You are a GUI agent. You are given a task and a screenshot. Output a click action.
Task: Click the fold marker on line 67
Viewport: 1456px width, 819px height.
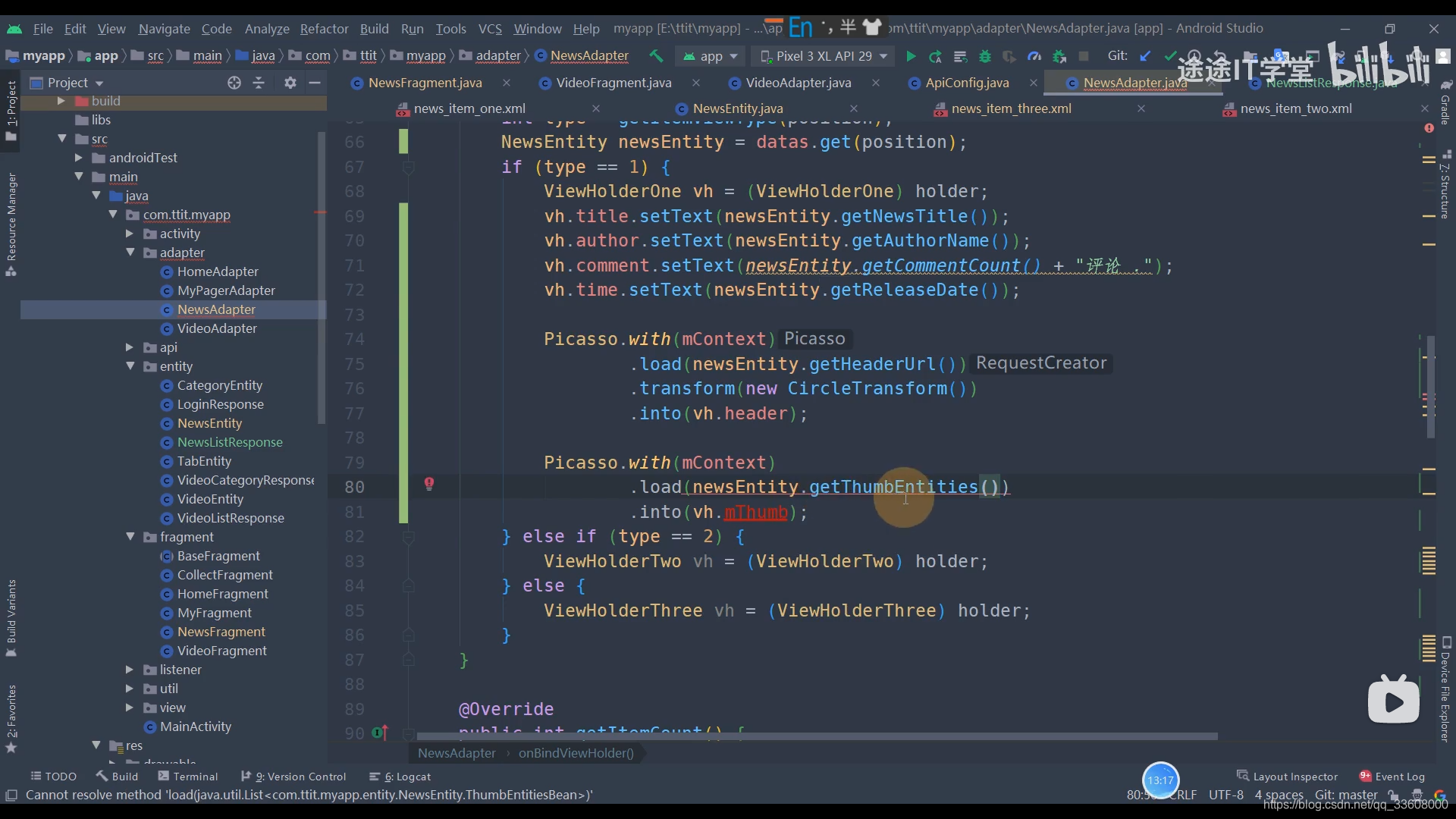409,167
